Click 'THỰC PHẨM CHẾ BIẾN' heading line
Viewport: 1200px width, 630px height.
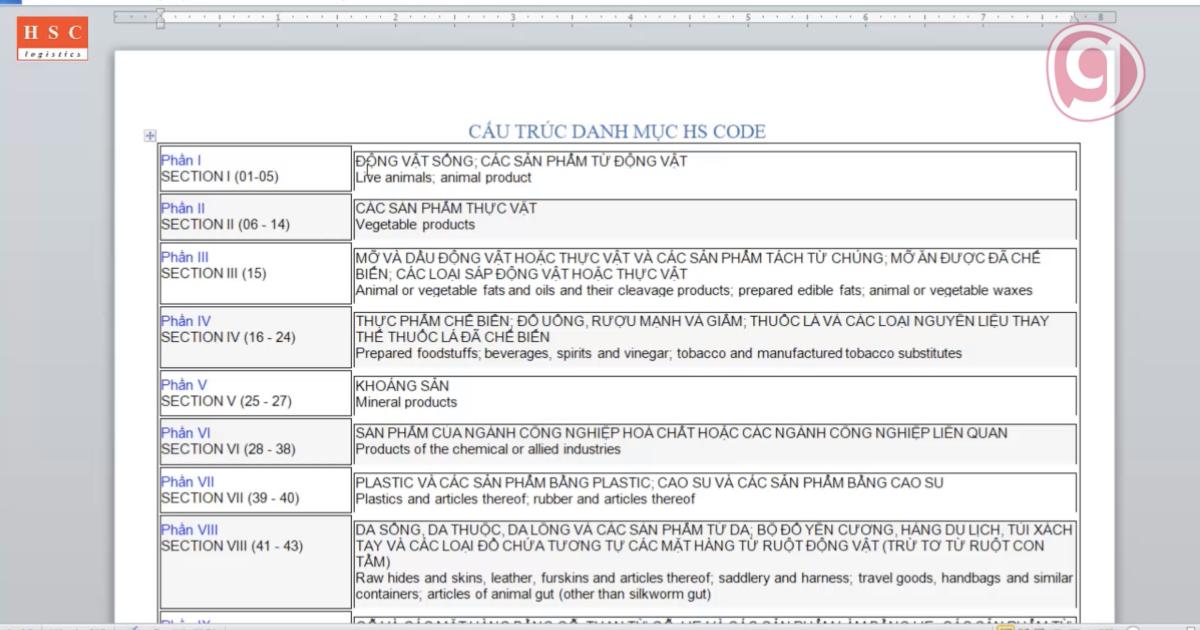[x=702, y=321]
